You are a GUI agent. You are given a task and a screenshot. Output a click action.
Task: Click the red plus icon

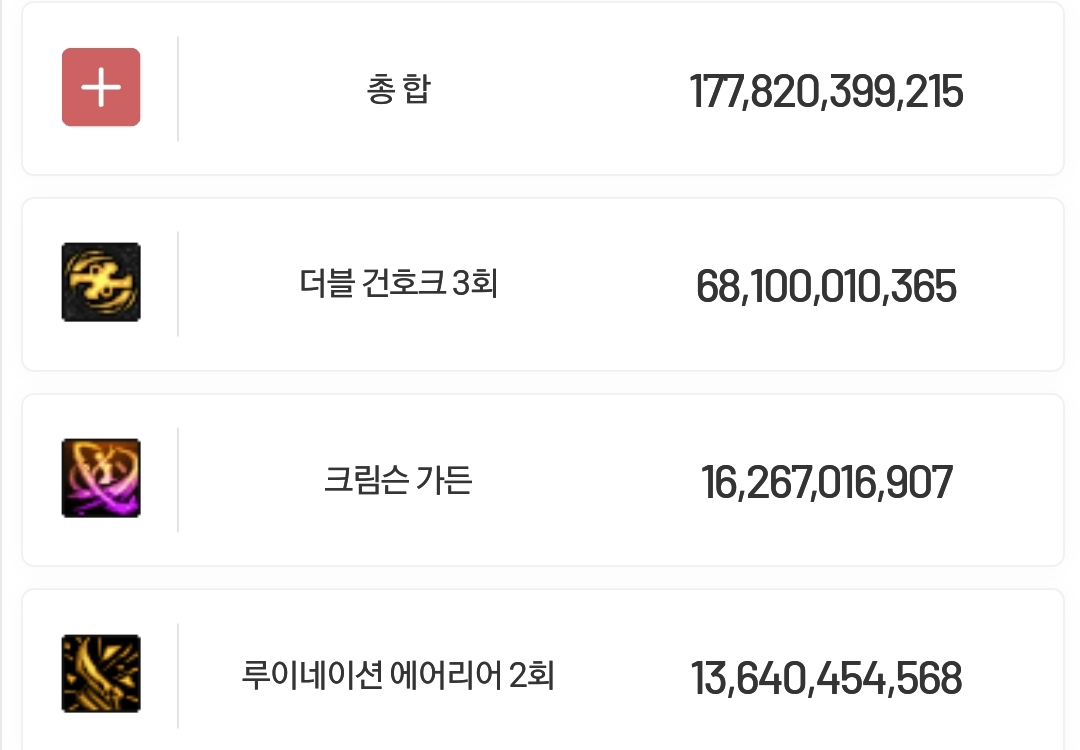101,87
